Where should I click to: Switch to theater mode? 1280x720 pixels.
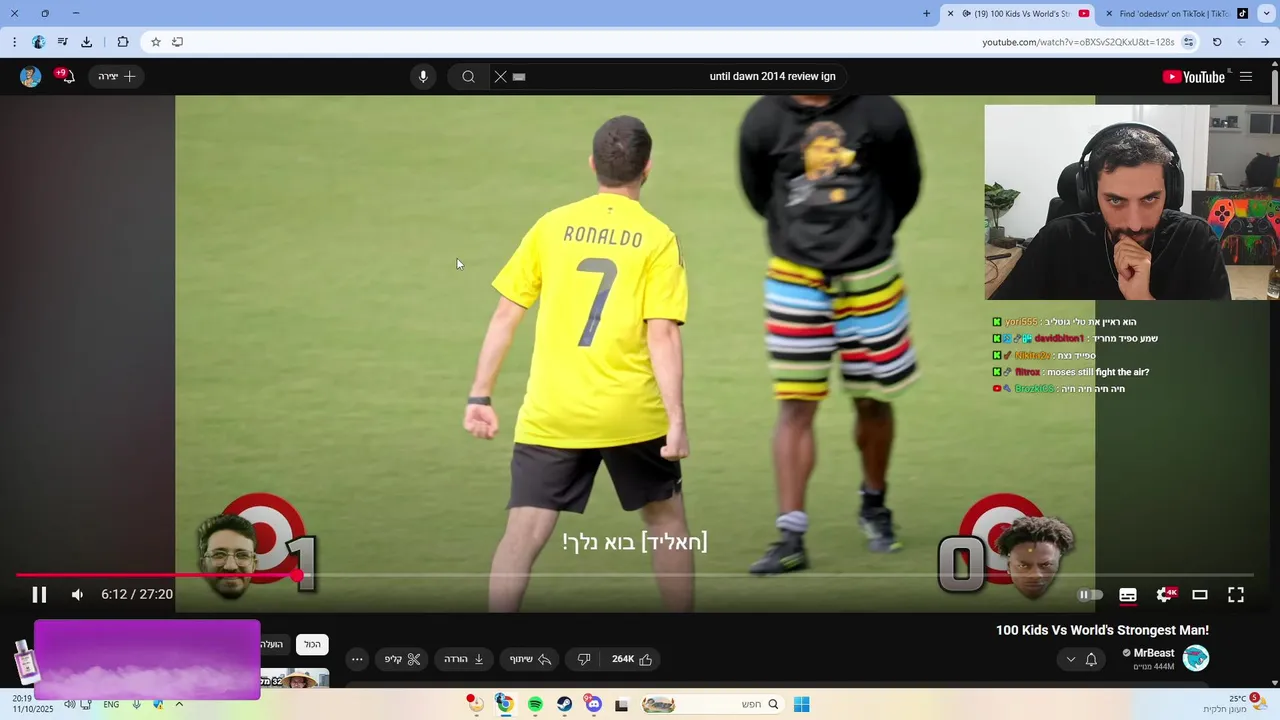pyautogui.click(x=1200, y=595)
